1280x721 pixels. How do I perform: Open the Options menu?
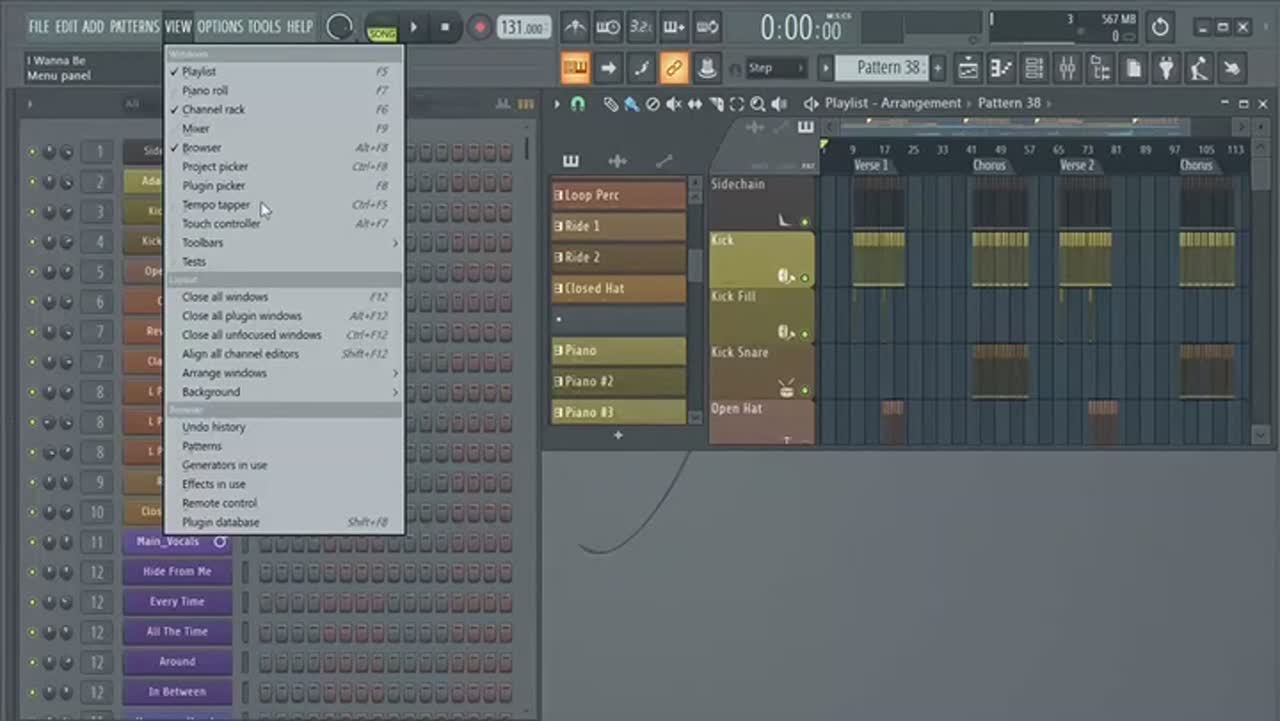220,27
